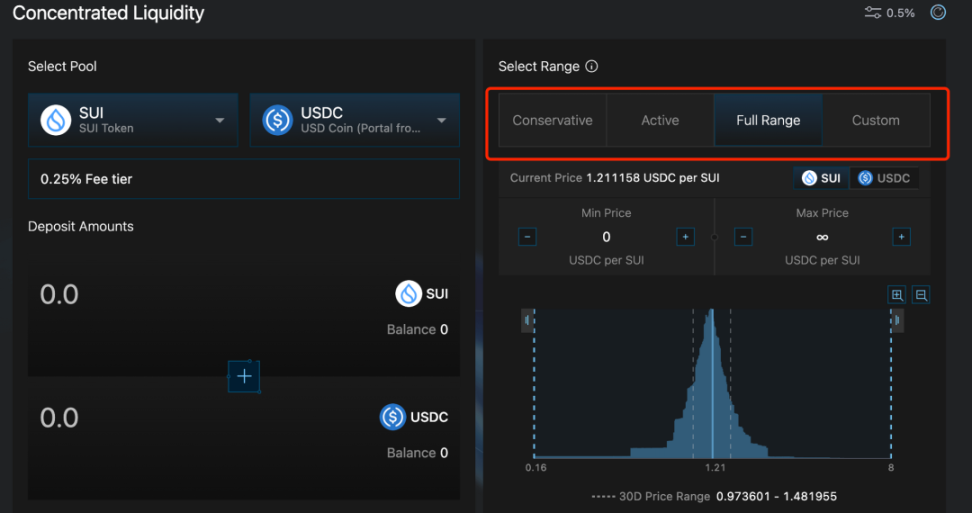Switch price display to USDC
The height and width of the screenshot is (513, 972).
coord(885,178)
